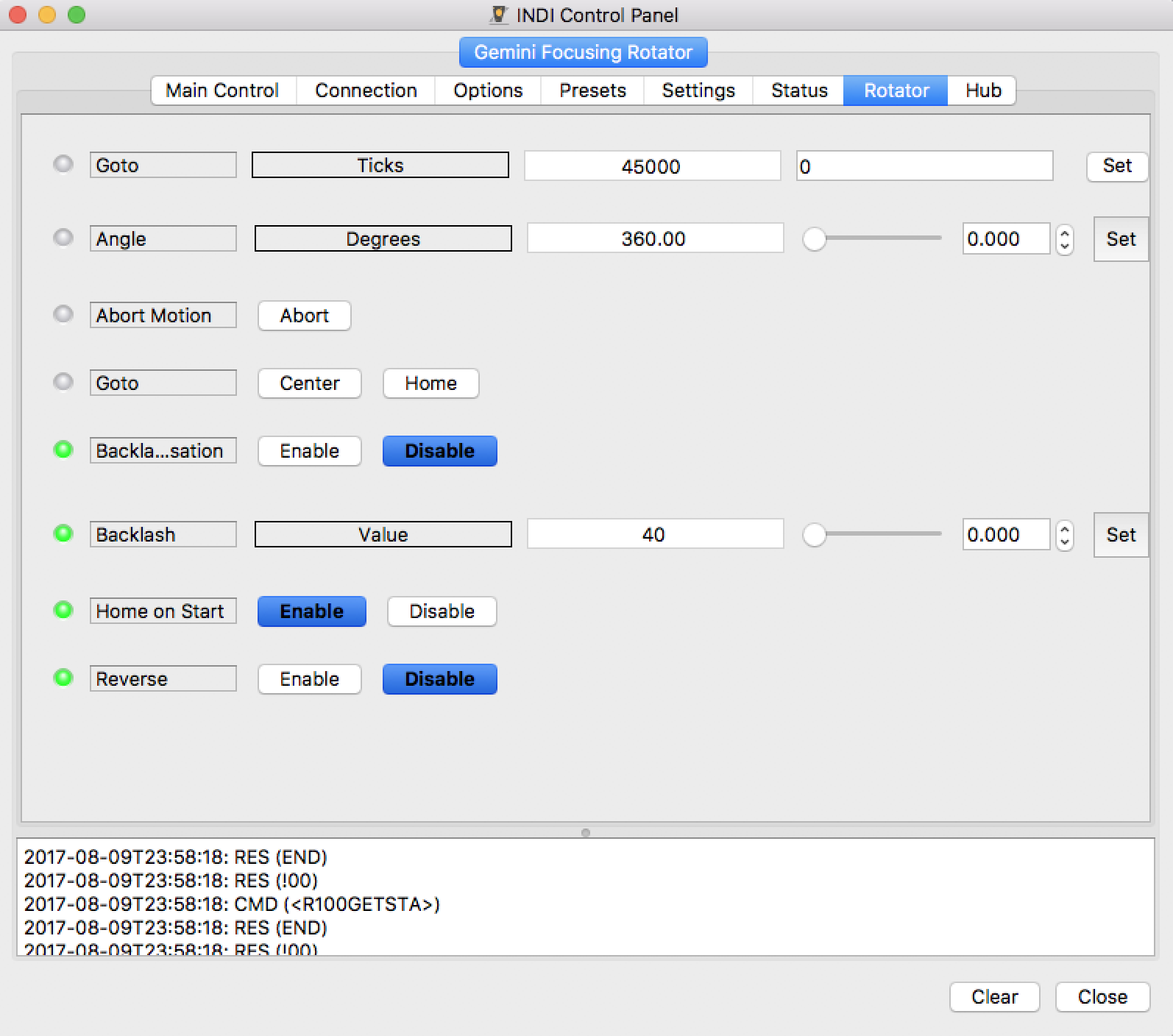
Task: Click the Home on Start property label
Action: coord(163,611)
